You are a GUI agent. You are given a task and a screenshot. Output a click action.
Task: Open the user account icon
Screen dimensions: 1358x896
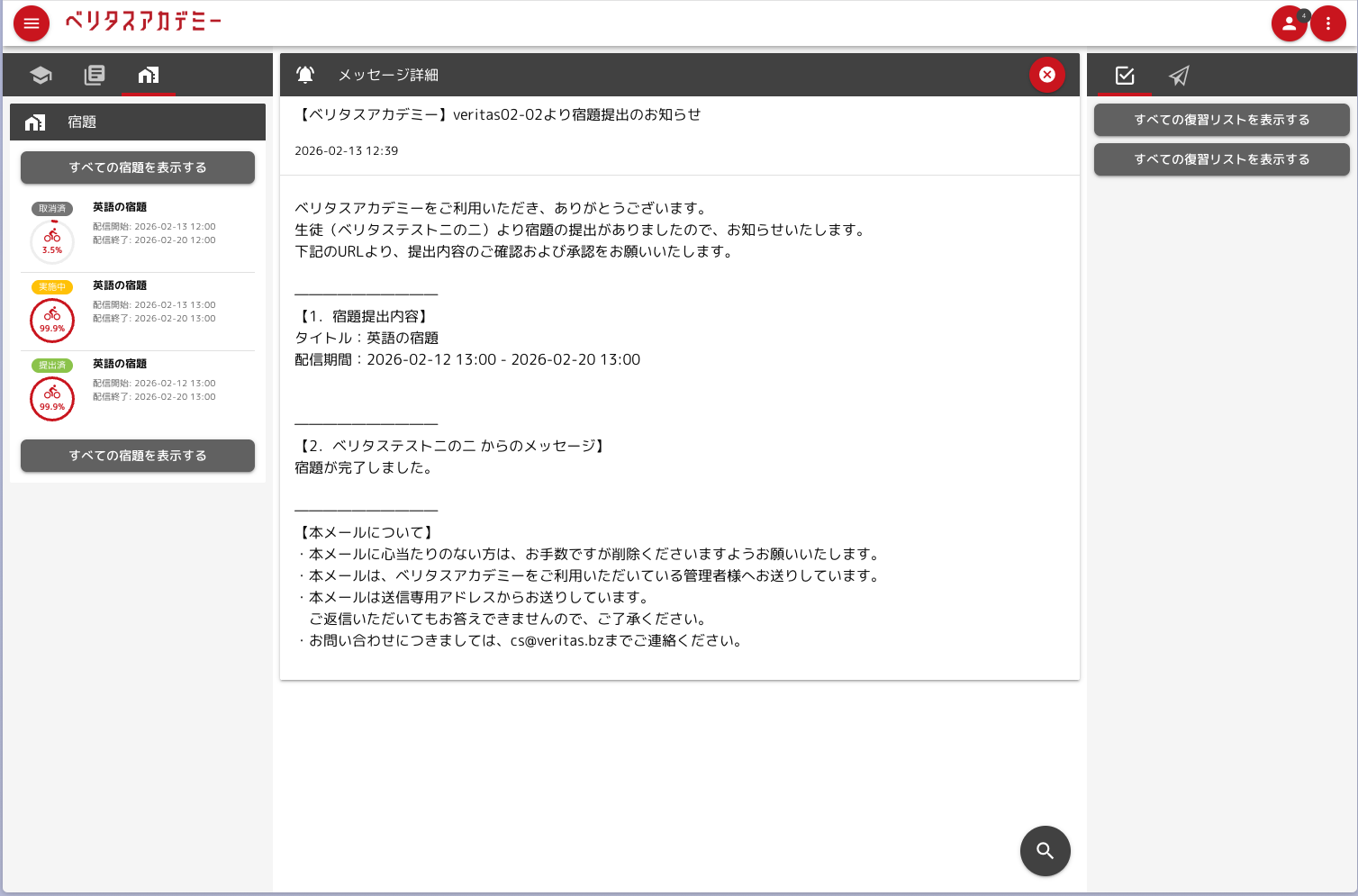[x=1289, y=23]
